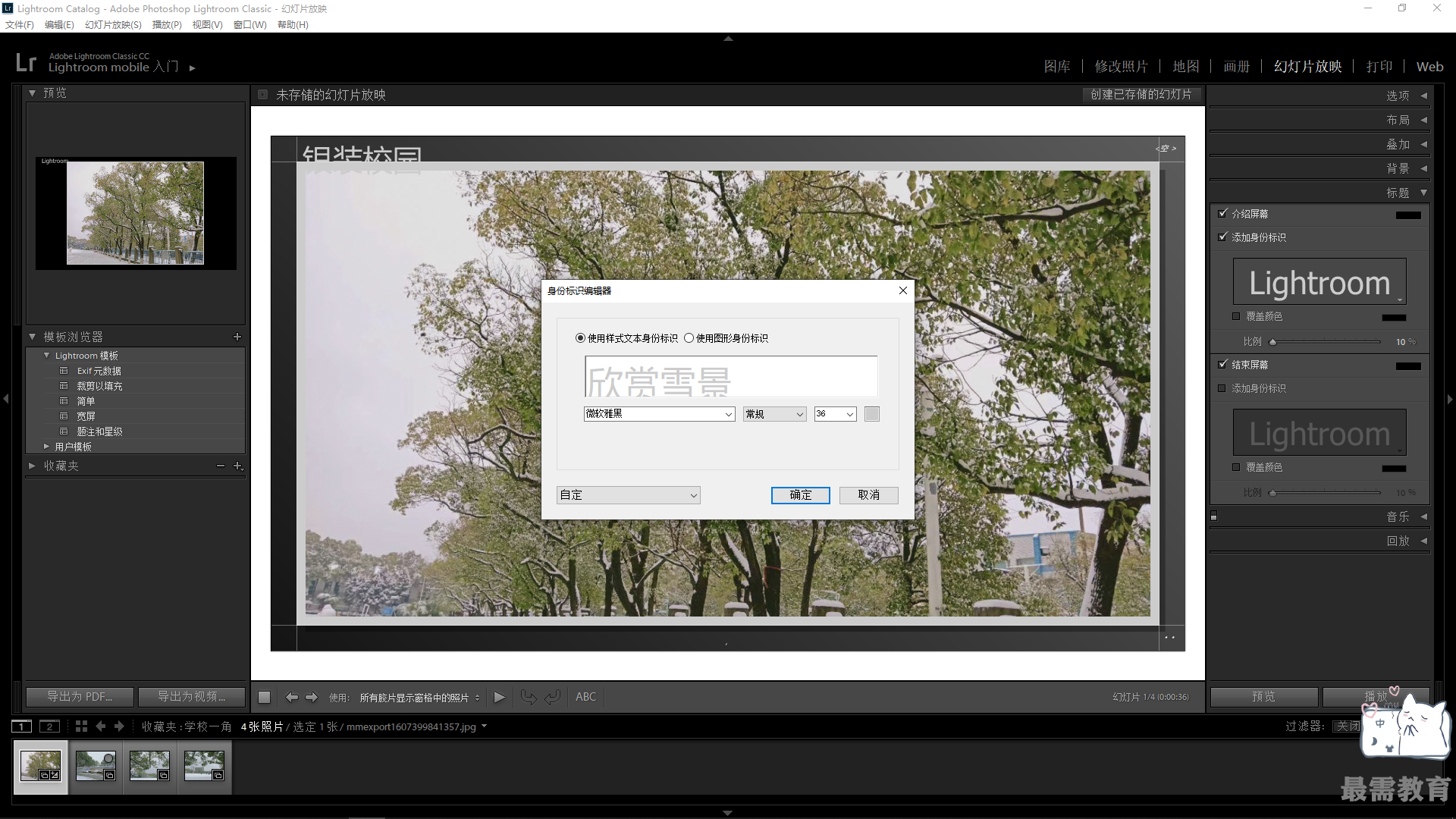1456x819 pixels.
Task: Hide top module picker arrow
Action: point(728,38)
